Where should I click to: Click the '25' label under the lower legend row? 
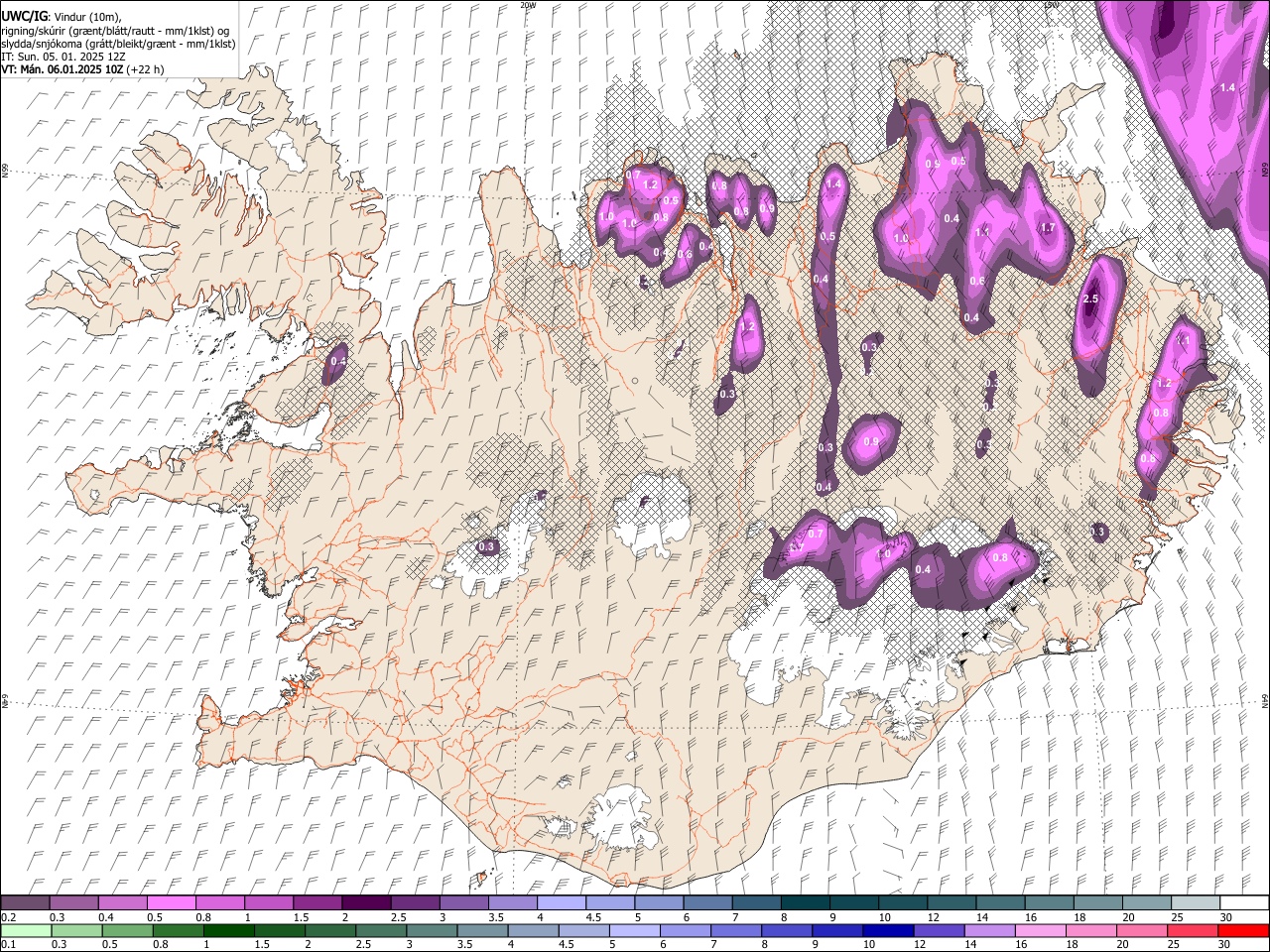tap(1174, 944)
